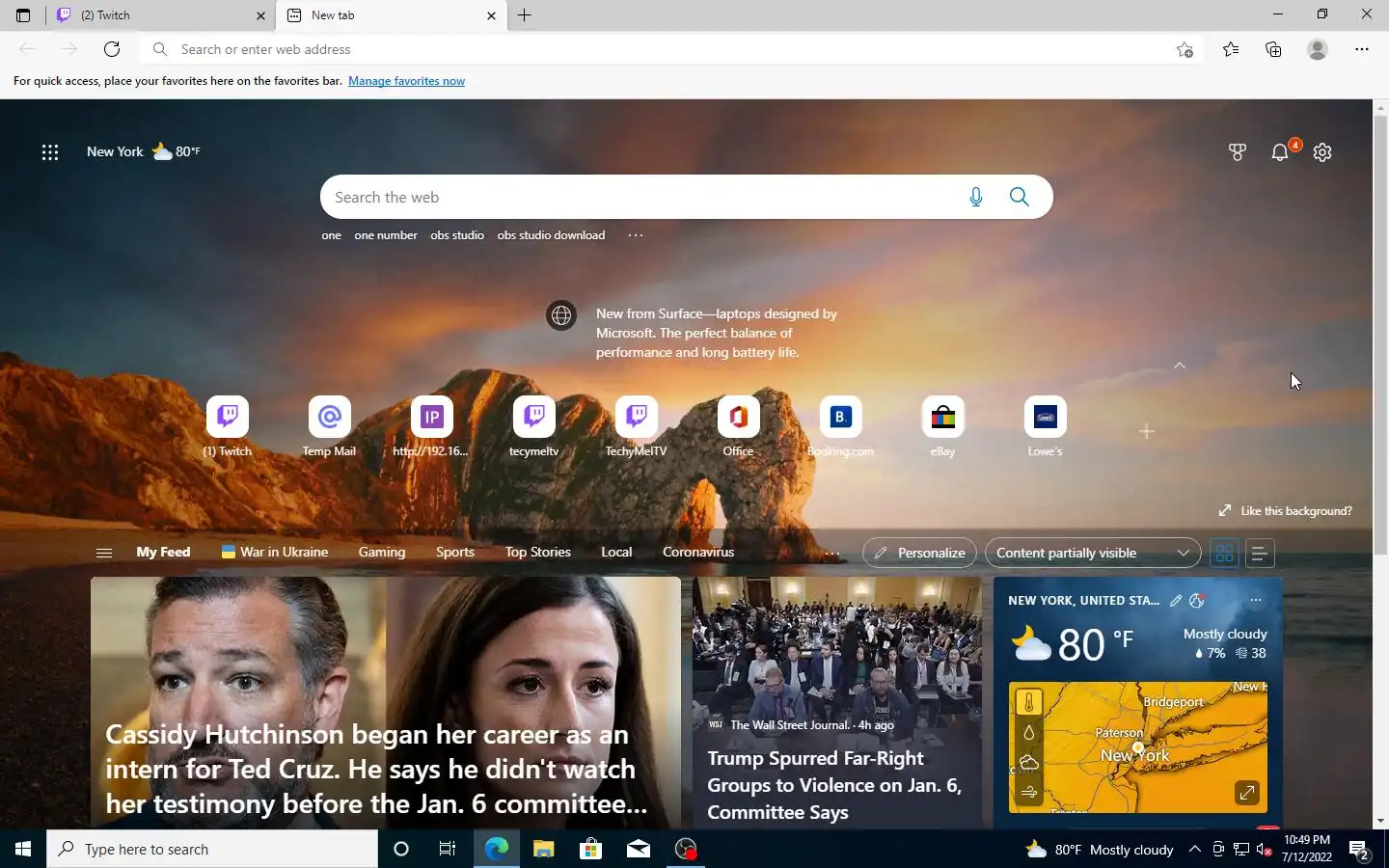Expand the weather map view

1247,793
